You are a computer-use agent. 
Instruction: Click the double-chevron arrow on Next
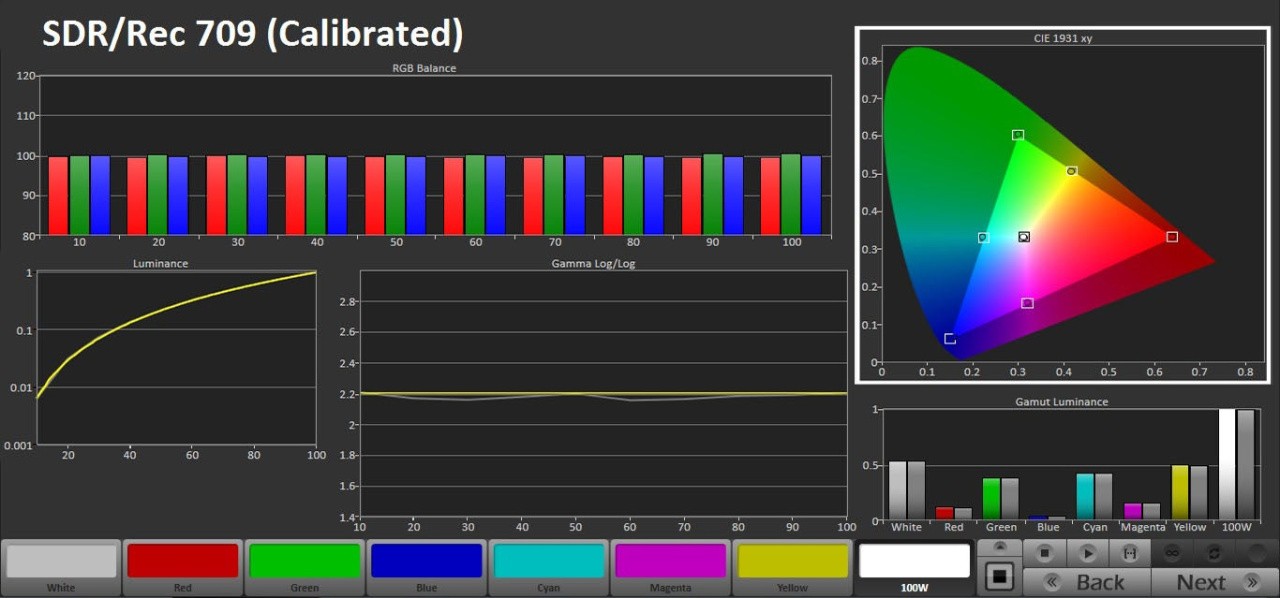point(1251,582)
